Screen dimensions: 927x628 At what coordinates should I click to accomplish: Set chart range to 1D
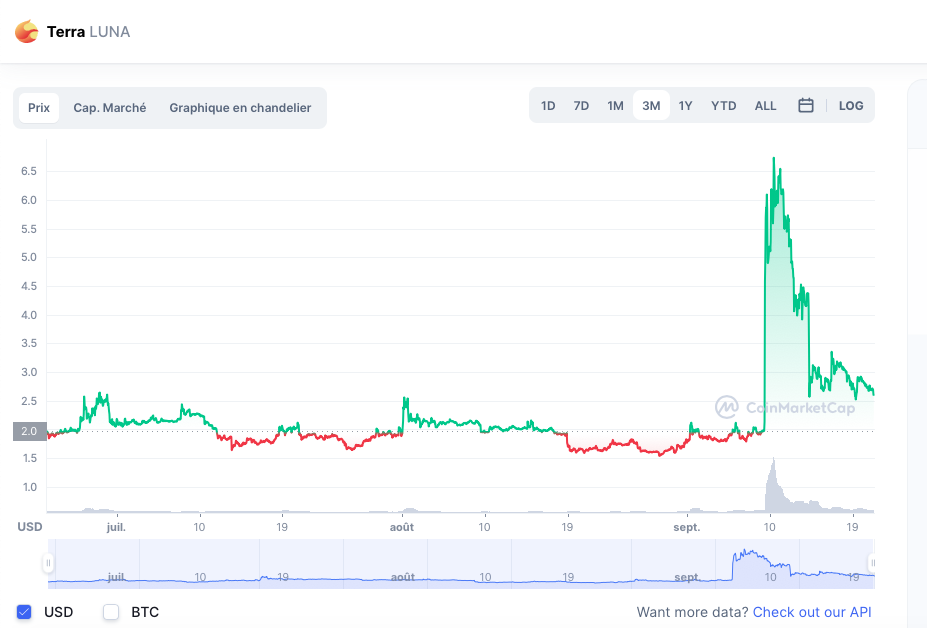(x=548, y=105)
